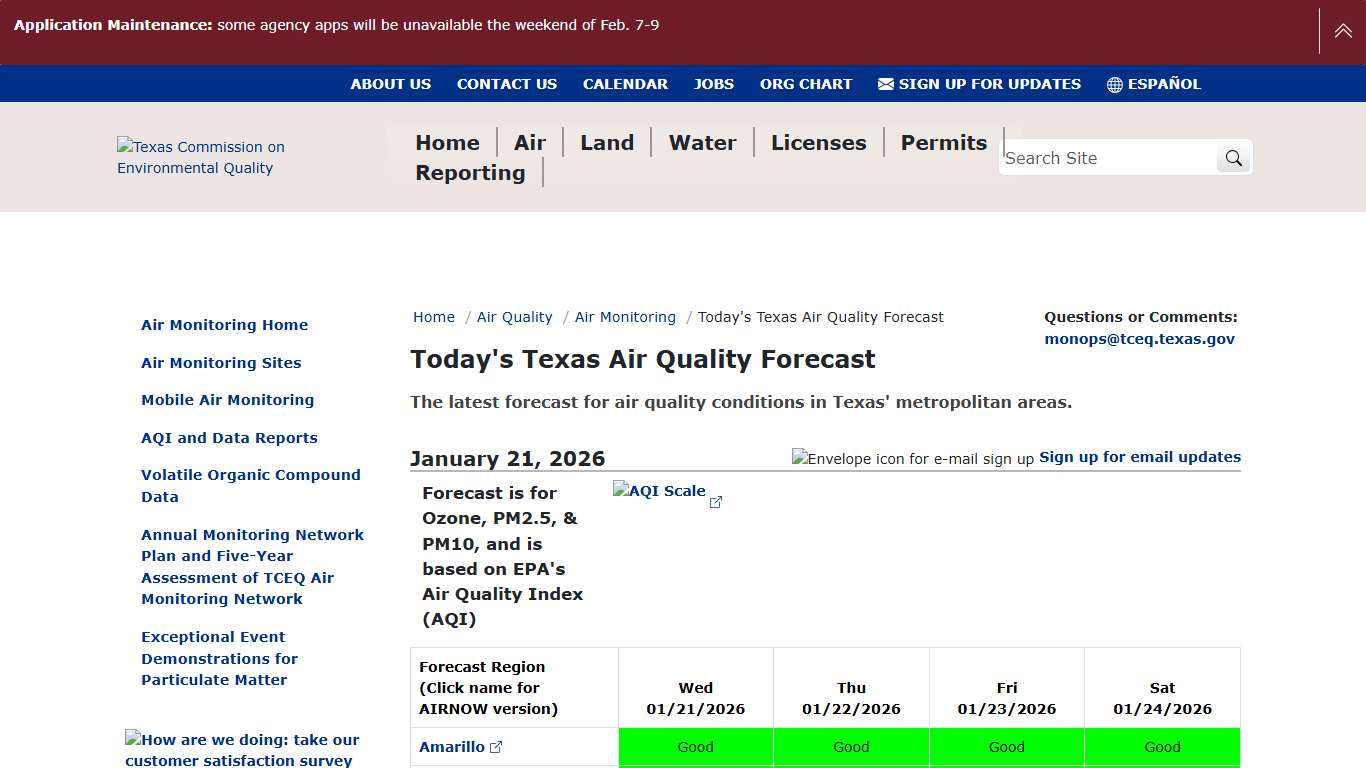Click the envelope icon beside Sign Up For Updates
Viewport: 1366px width, 768px height.
[x=884, y=84]
